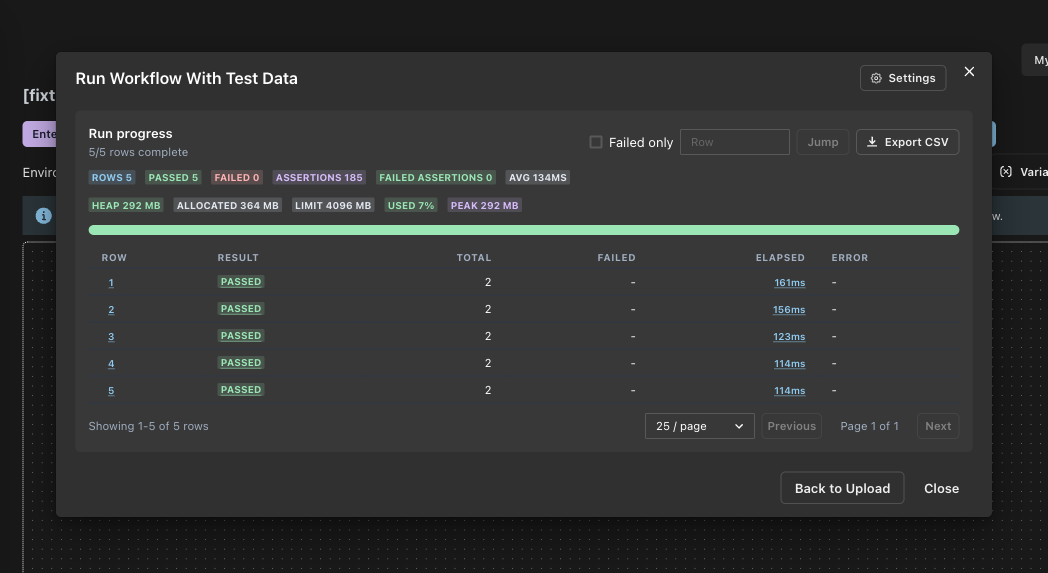Open row 2 link
The width and height of the screenshot is (1048, 573).
[x=111, y=310]
